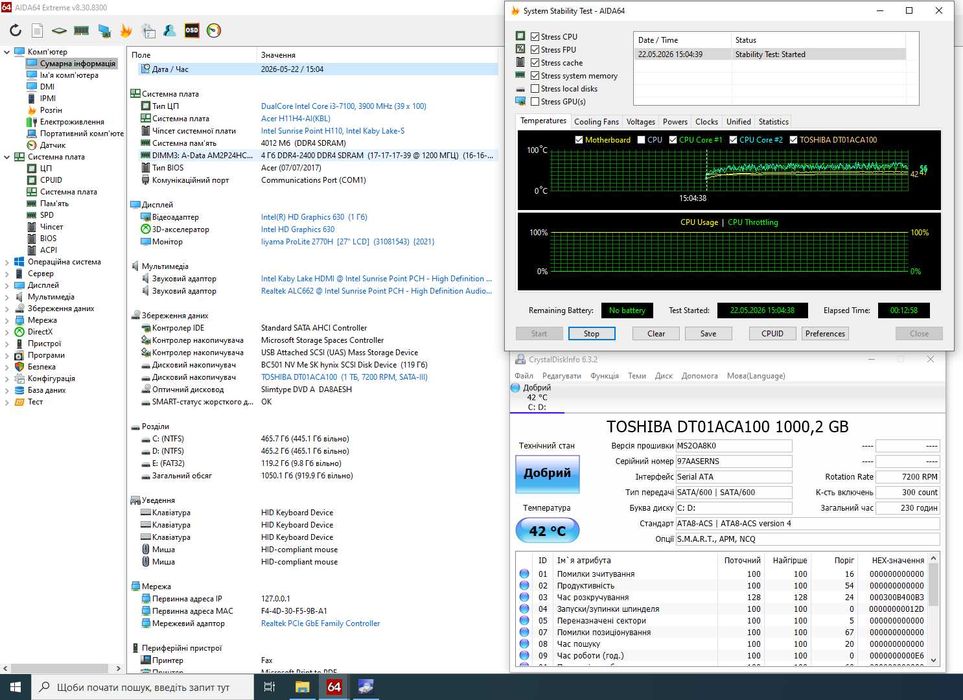Open the BIOS tree node
This screenshot has width=963, height=700.
48,238
